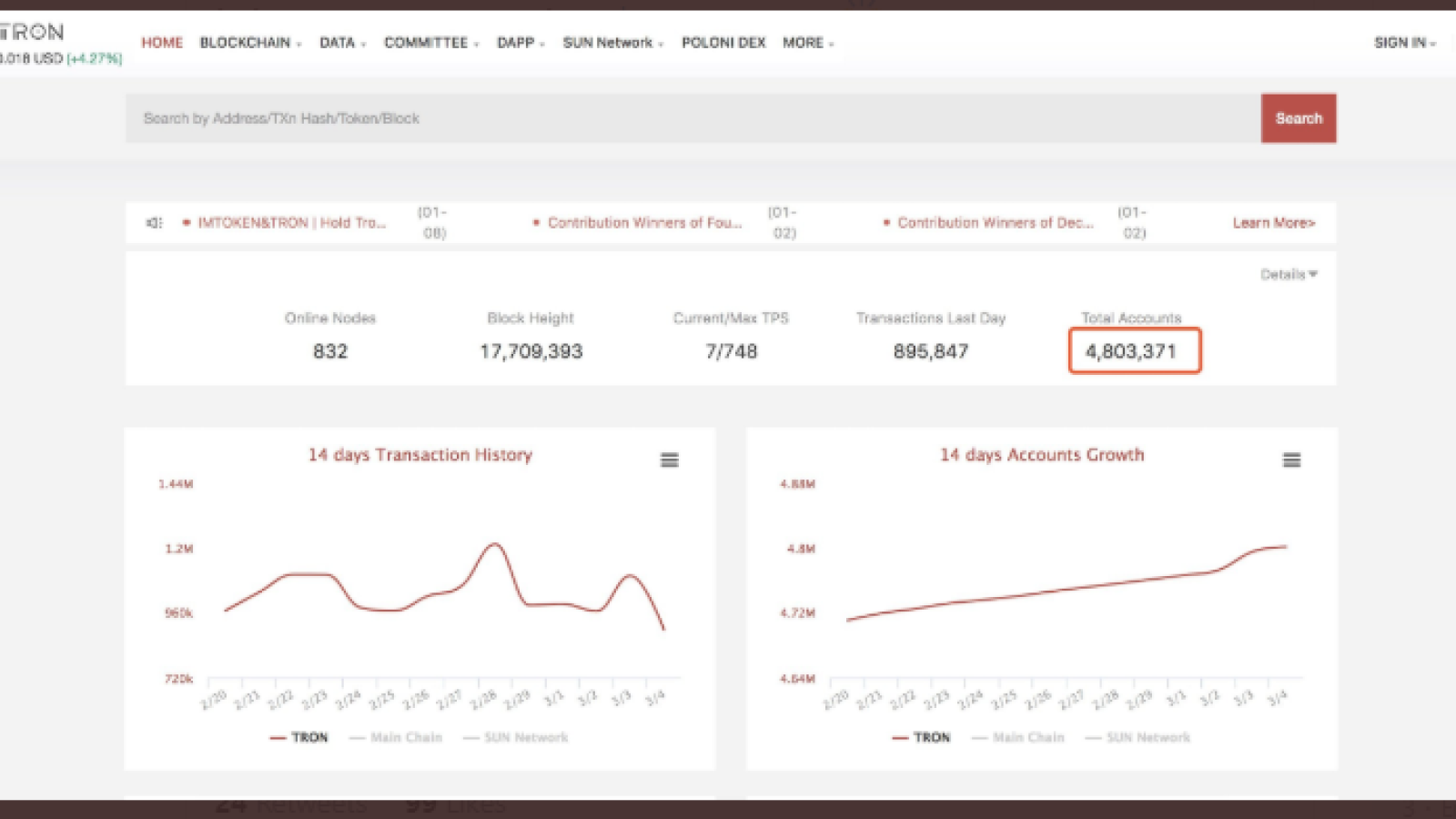Click the announcement speaker icon
The image size is (1456, 819).
point(154,223)
